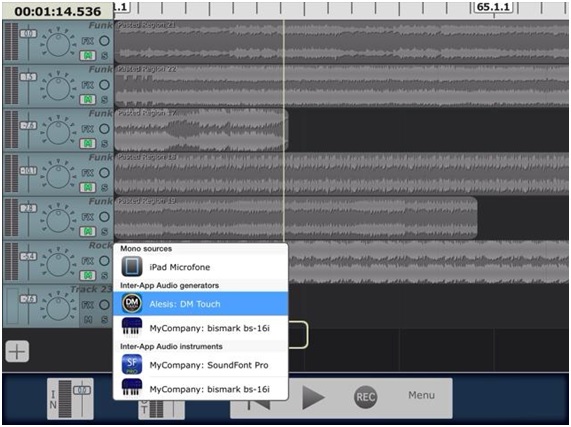Screen dimensions: 571x427
Task: Click pan knob on the Rock track
Action: pyautogui.click(x=58, y=265)
